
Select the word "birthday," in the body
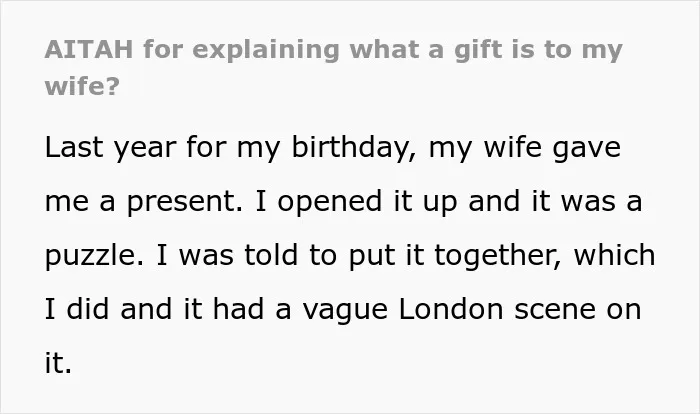click(x=354, y=147)
